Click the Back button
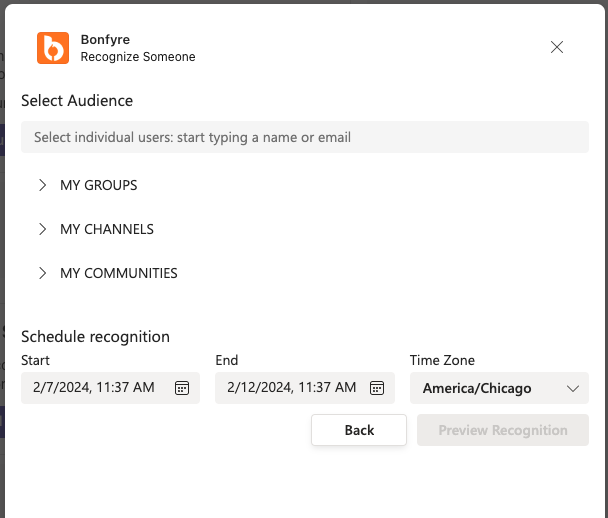Screen dimensions: 608x518 (x=359, y=430)
